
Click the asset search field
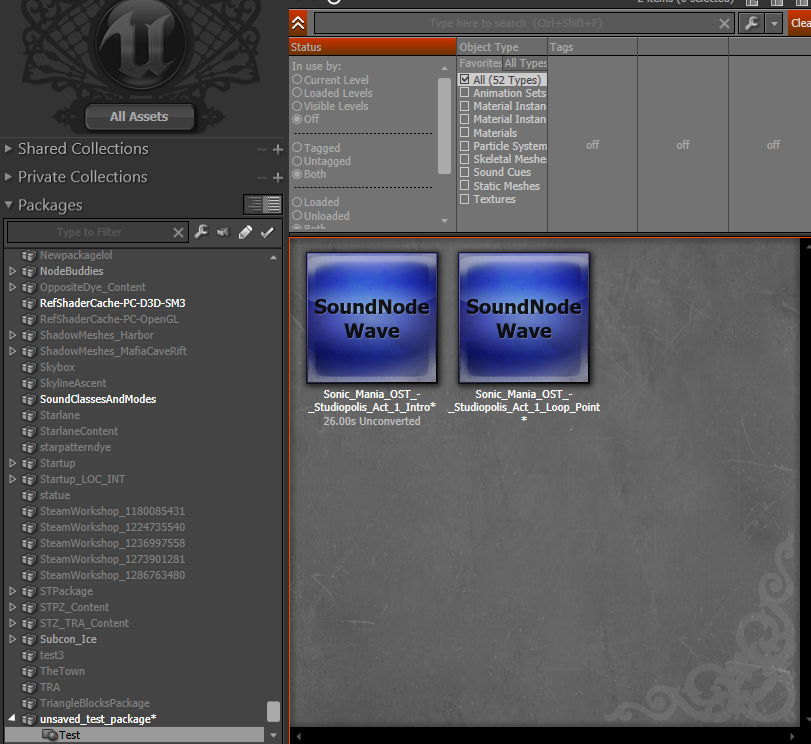click(x=516, y=23)
